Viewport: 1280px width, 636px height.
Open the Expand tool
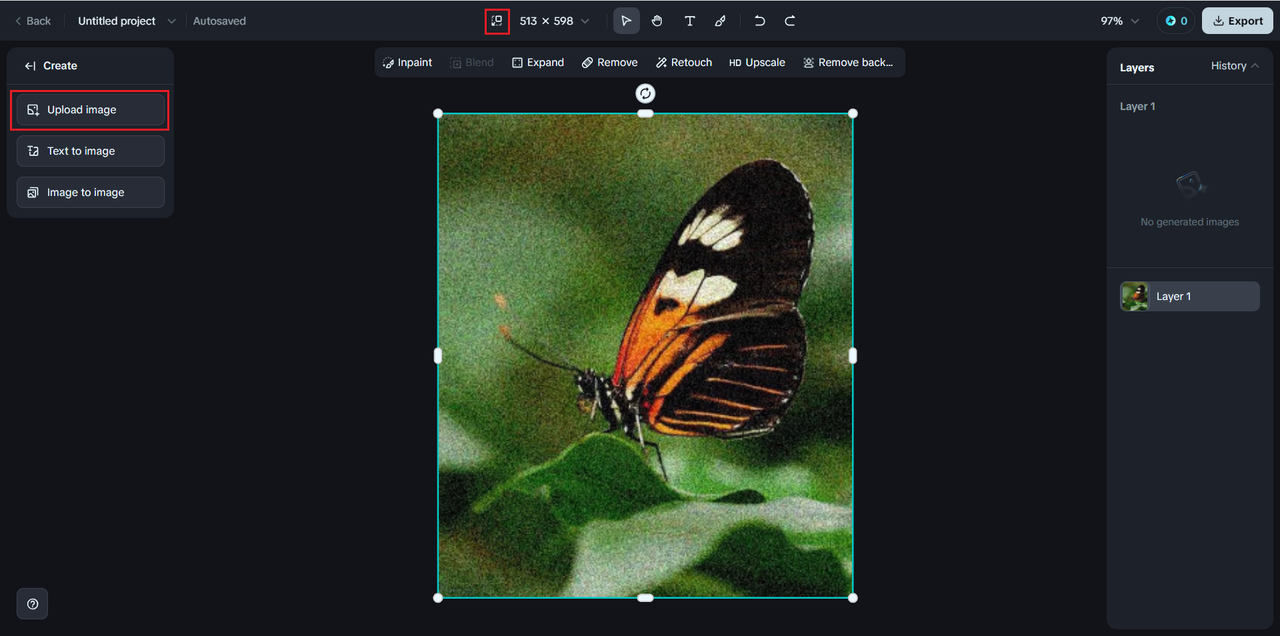[538, 62]
